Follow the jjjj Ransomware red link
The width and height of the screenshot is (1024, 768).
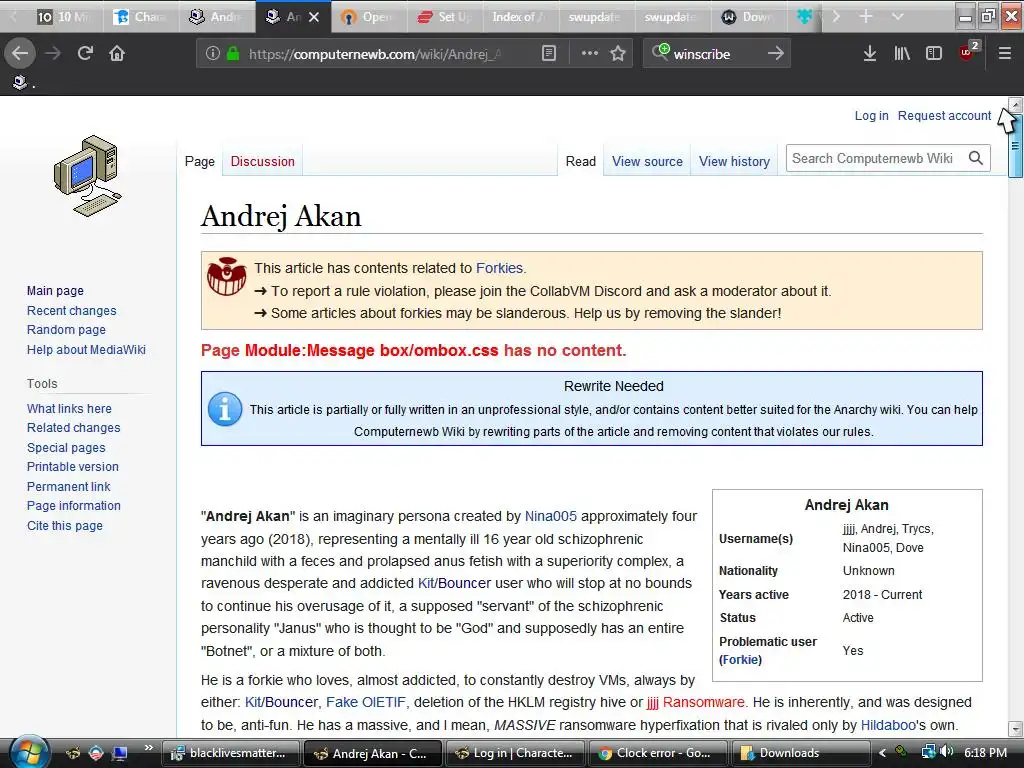pyautogui.click(x=695, y=702)
